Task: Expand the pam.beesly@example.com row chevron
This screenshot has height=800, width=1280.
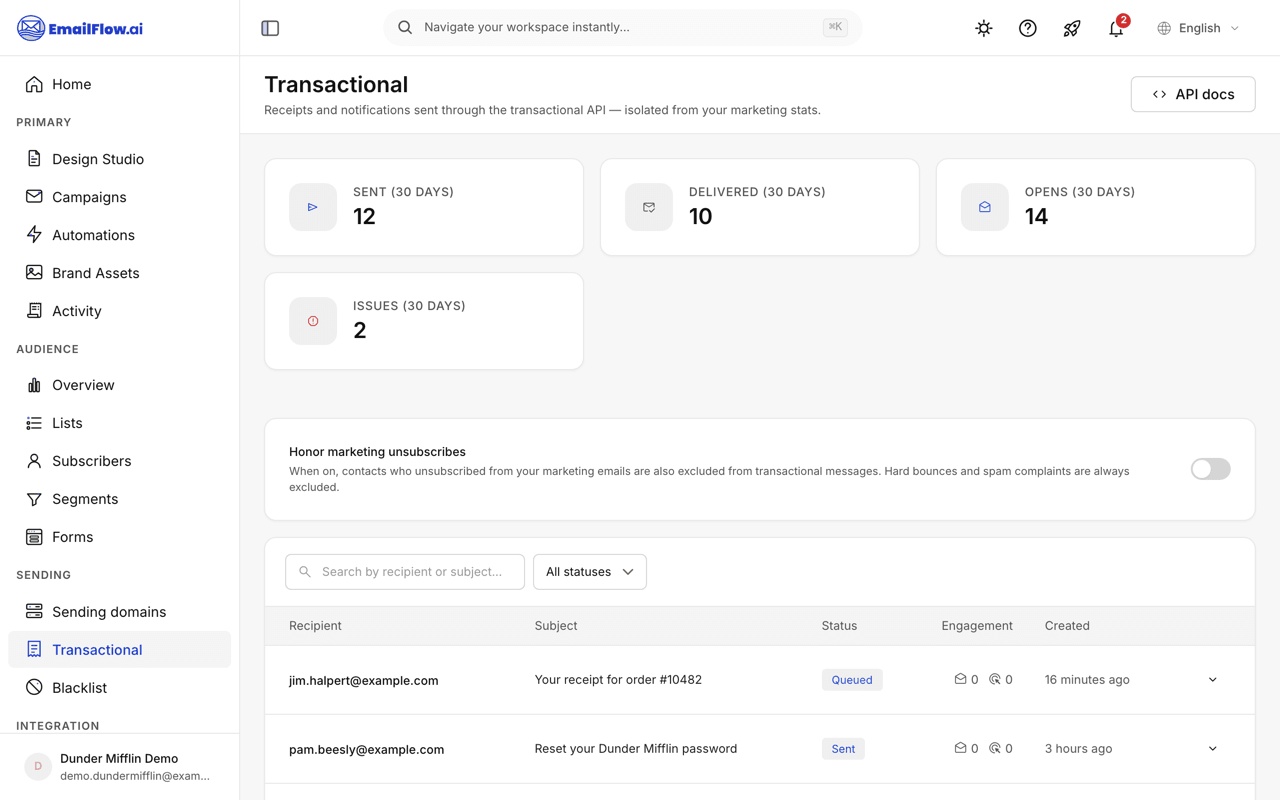Action: click(x=1212, y=749)
